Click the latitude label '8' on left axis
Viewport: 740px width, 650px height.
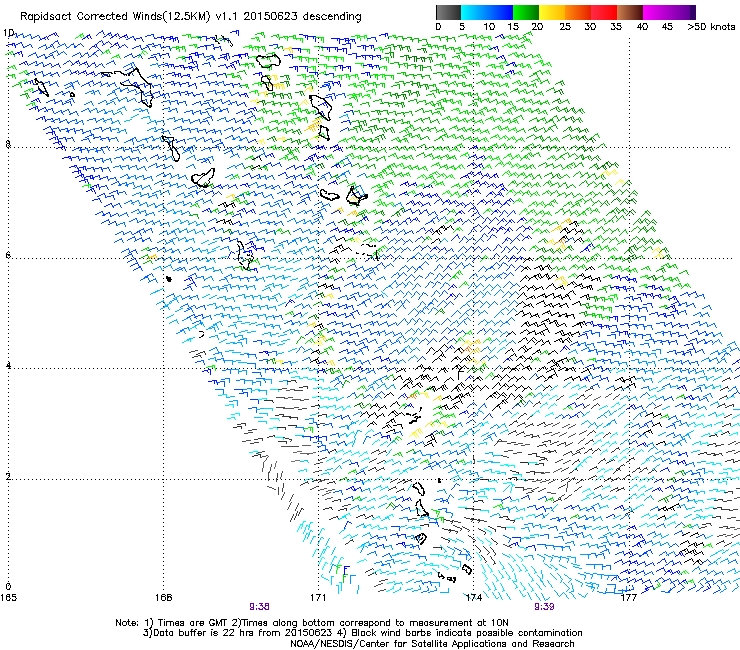pyautogui.click(x=8, y=144)
